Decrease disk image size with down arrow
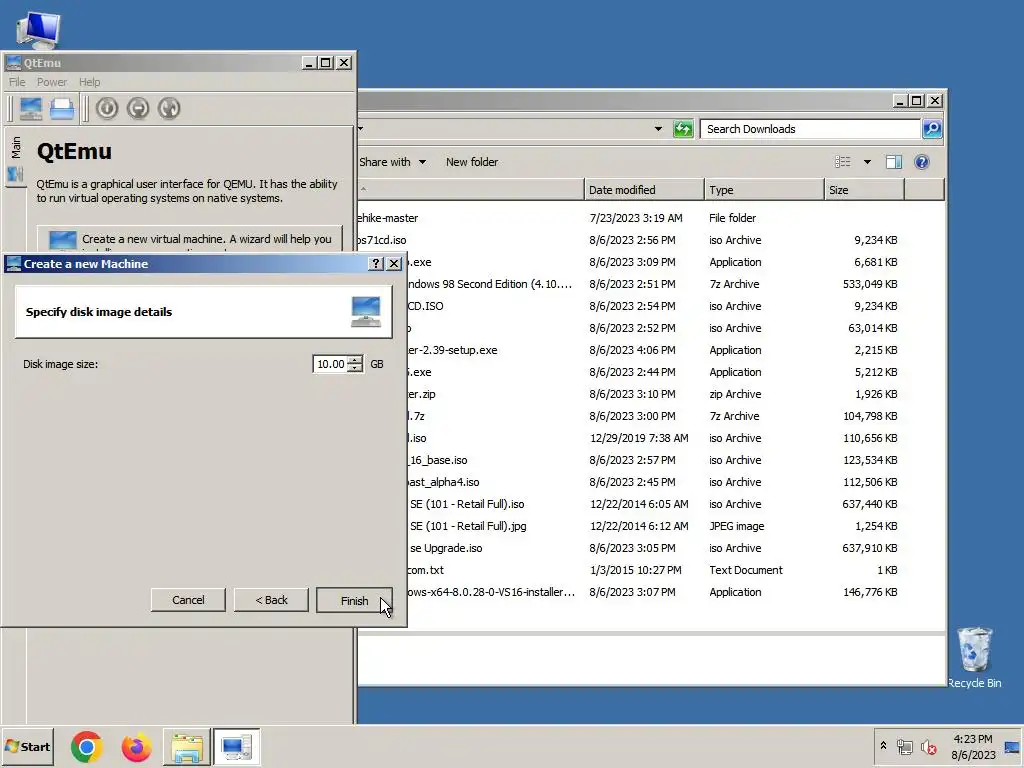1024x768 pixels. click(355, 368)
